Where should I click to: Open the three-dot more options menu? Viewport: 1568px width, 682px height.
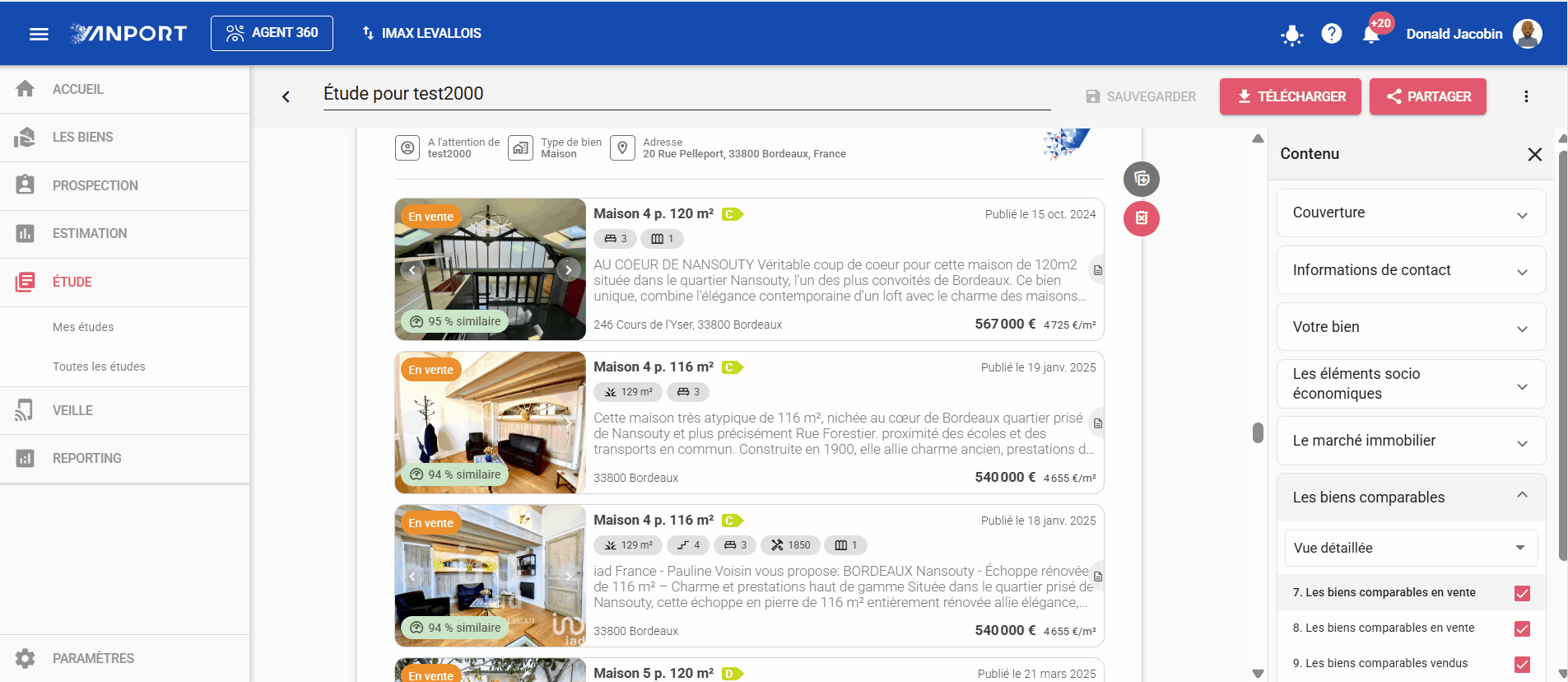[1526, 96]
